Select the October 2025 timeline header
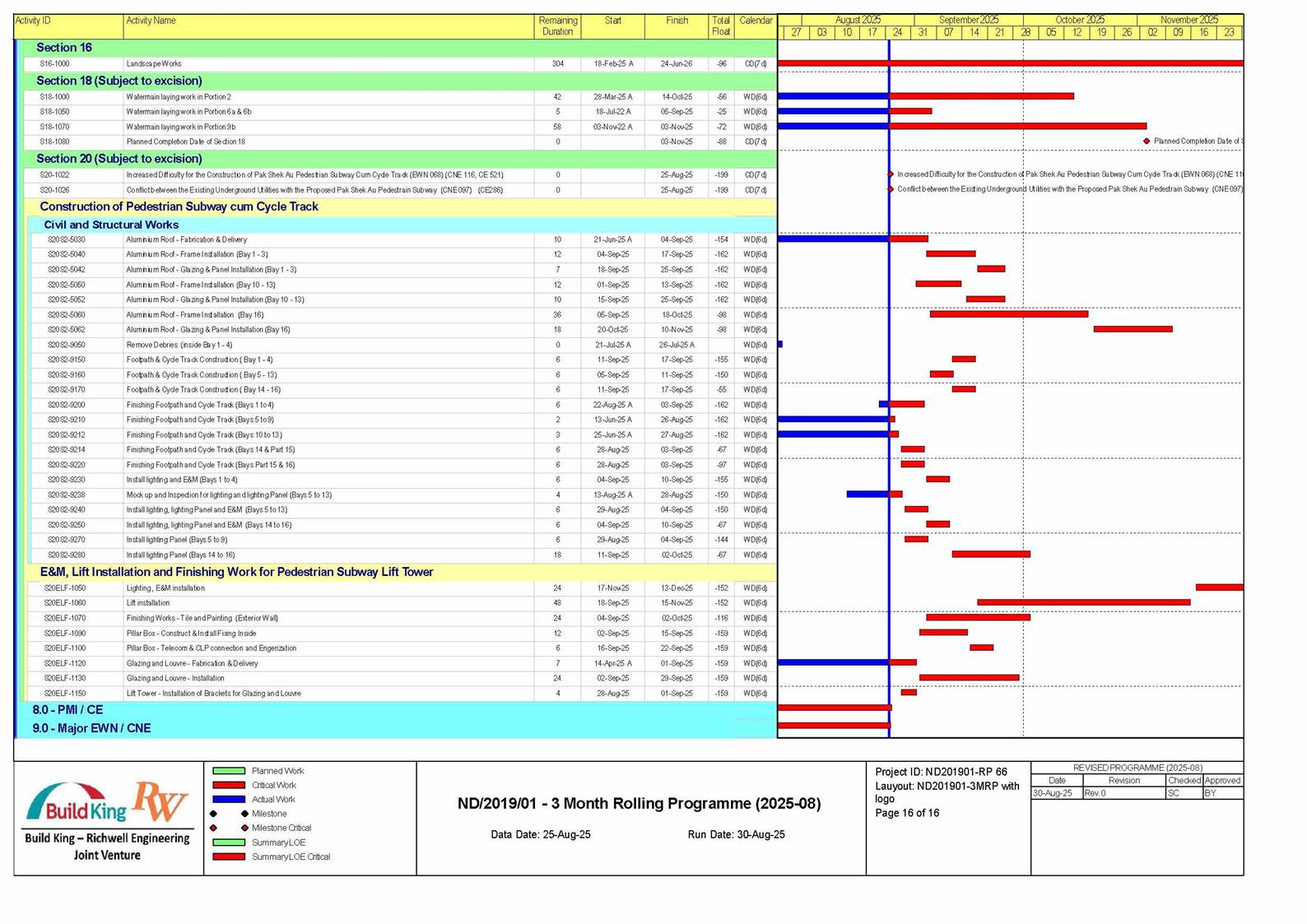1307x924 pixels. click(1080, 20)
